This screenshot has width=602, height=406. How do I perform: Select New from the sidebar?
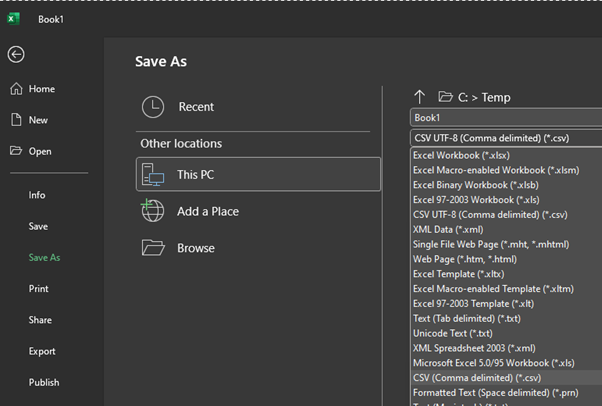38,120
